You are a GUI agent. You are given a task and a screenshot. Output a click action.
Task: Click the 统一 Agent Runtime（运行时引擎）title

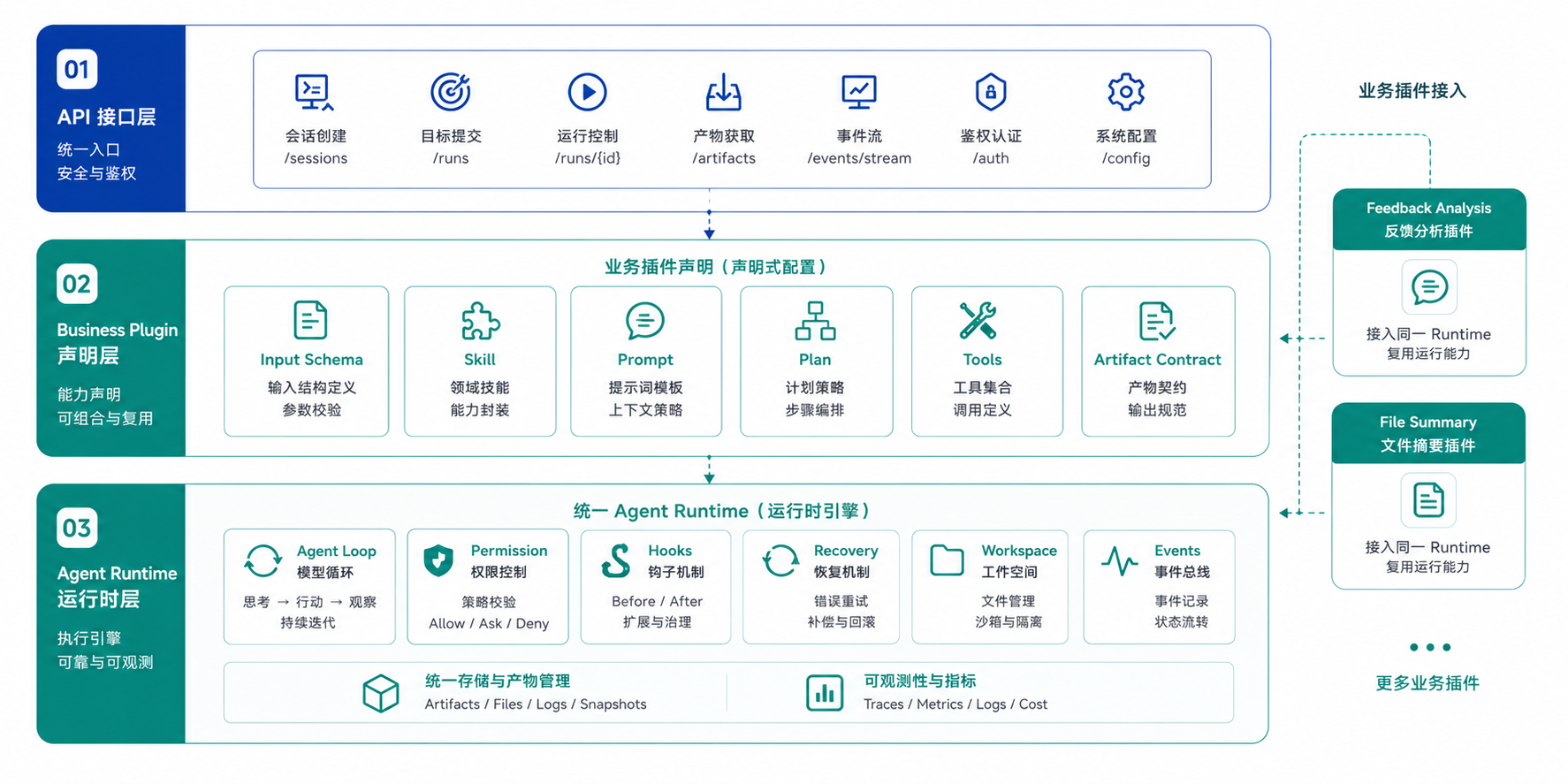tap(722, 511)
